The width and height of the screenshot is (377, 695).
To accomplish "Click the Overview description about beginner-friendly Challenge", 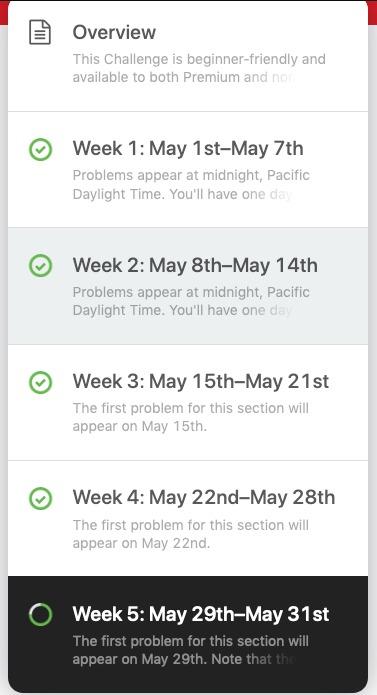I will click(199, 68).
